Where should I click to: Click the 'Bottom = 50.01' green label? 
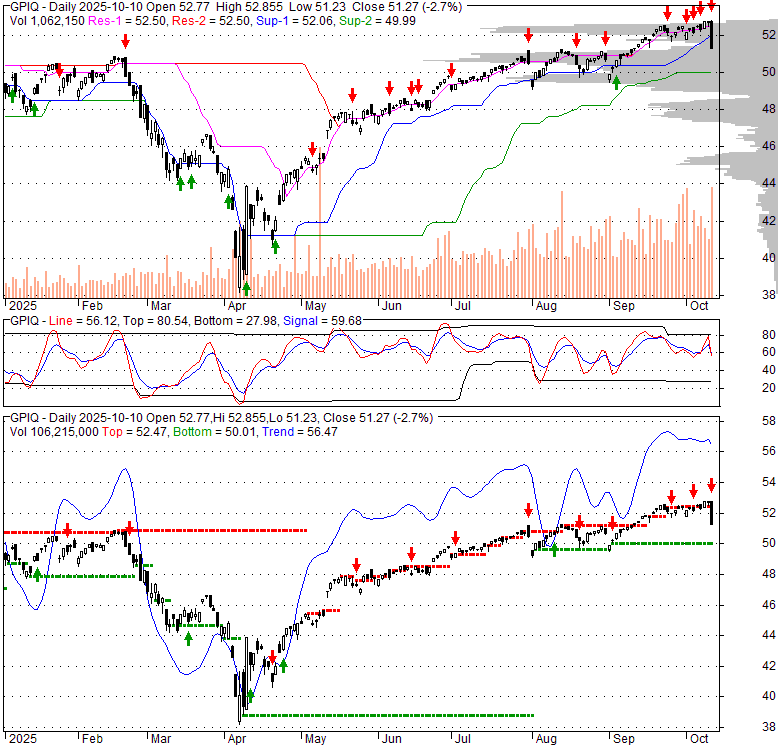click(215, 432)
